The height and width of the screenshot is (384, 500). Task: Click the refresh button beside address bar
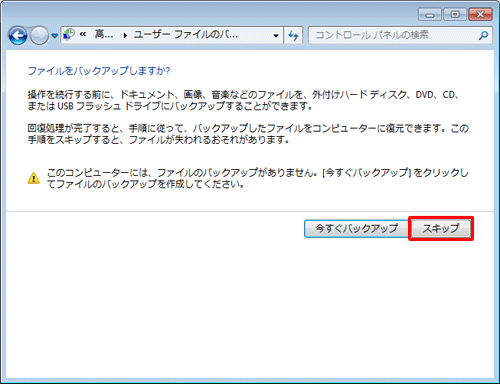[293, 35]
